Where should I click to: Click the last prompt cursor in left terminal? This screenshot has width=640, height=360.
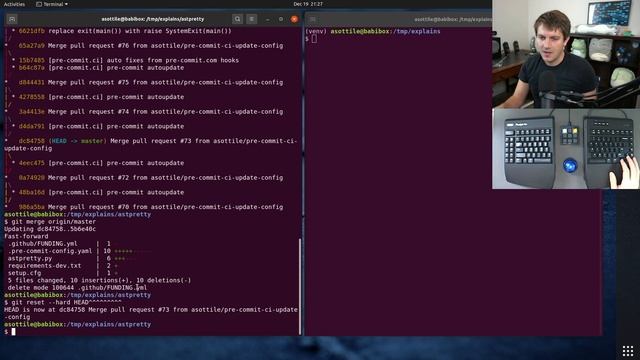[x=13, y=332]
